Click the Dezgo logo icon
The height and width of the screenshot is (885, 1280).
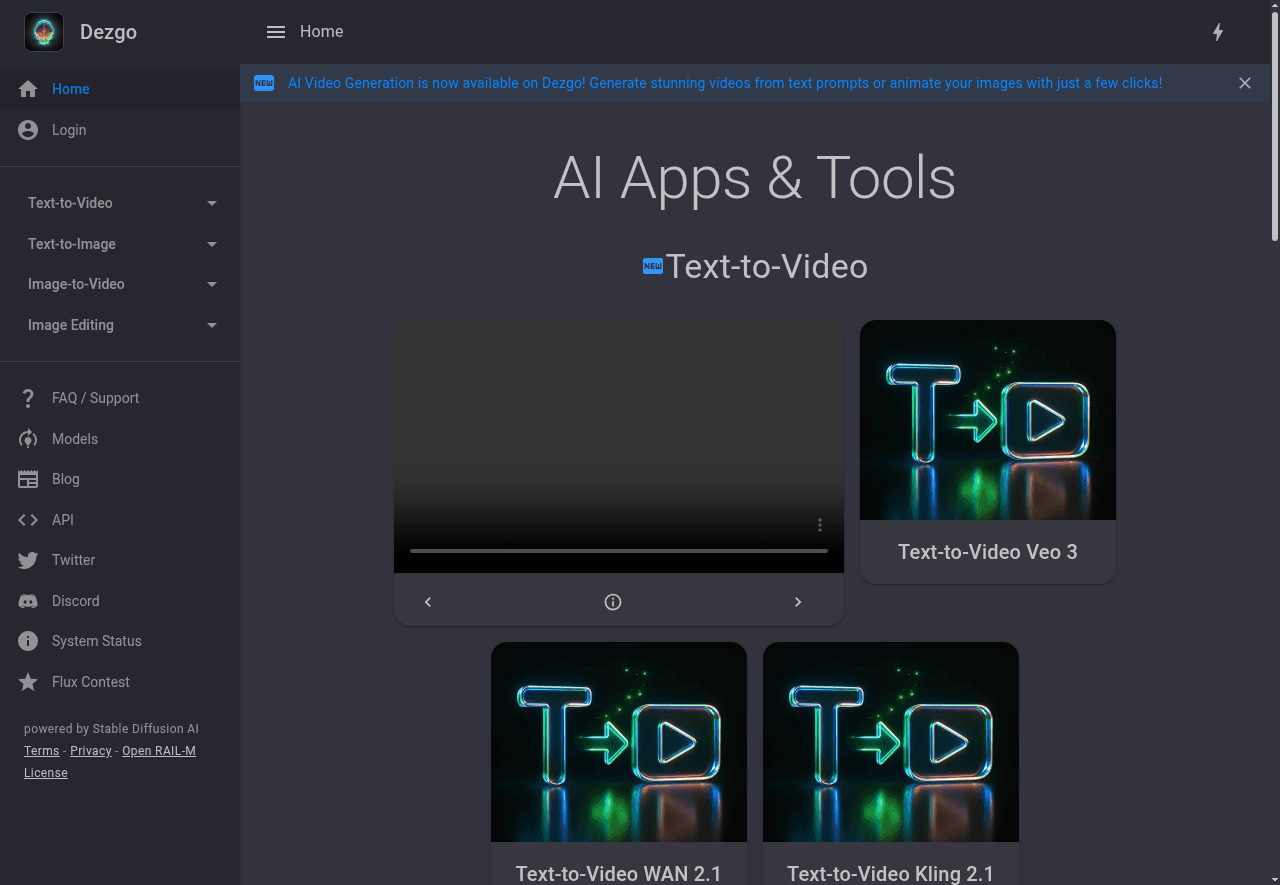coord(44,32)
